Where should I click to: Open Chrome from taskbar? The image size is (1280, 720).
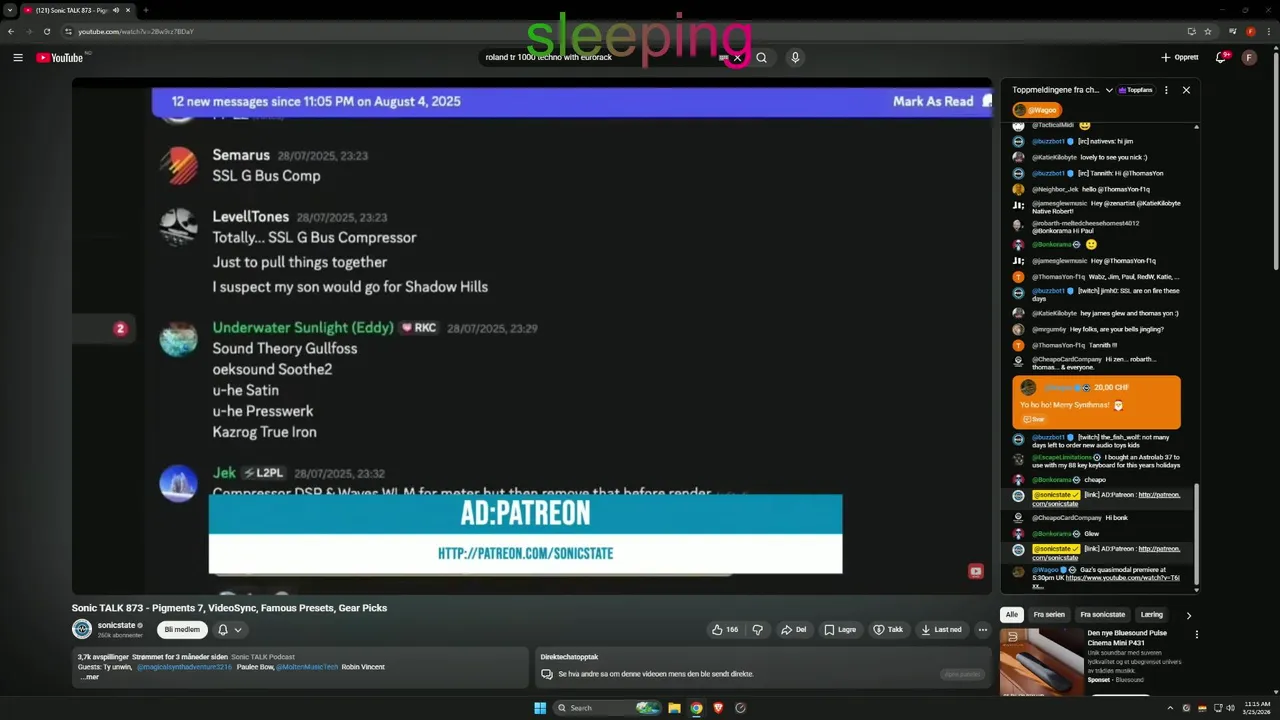696,708
